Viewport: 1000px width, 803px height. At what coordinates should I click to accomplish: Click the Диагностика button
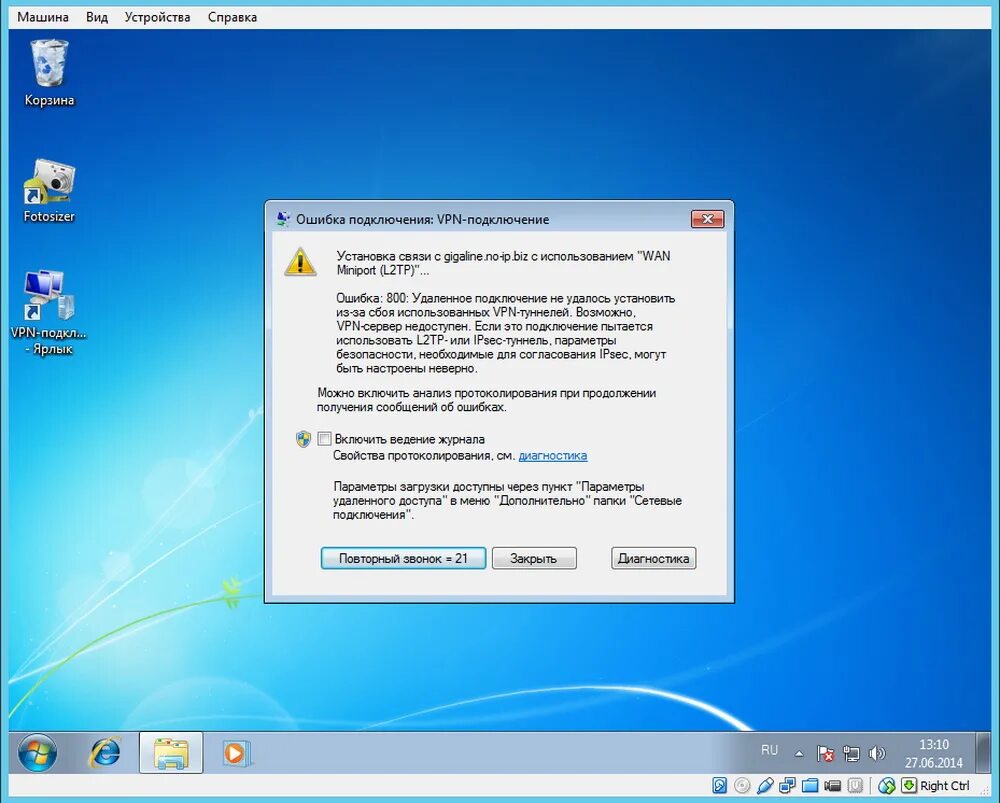653,558
